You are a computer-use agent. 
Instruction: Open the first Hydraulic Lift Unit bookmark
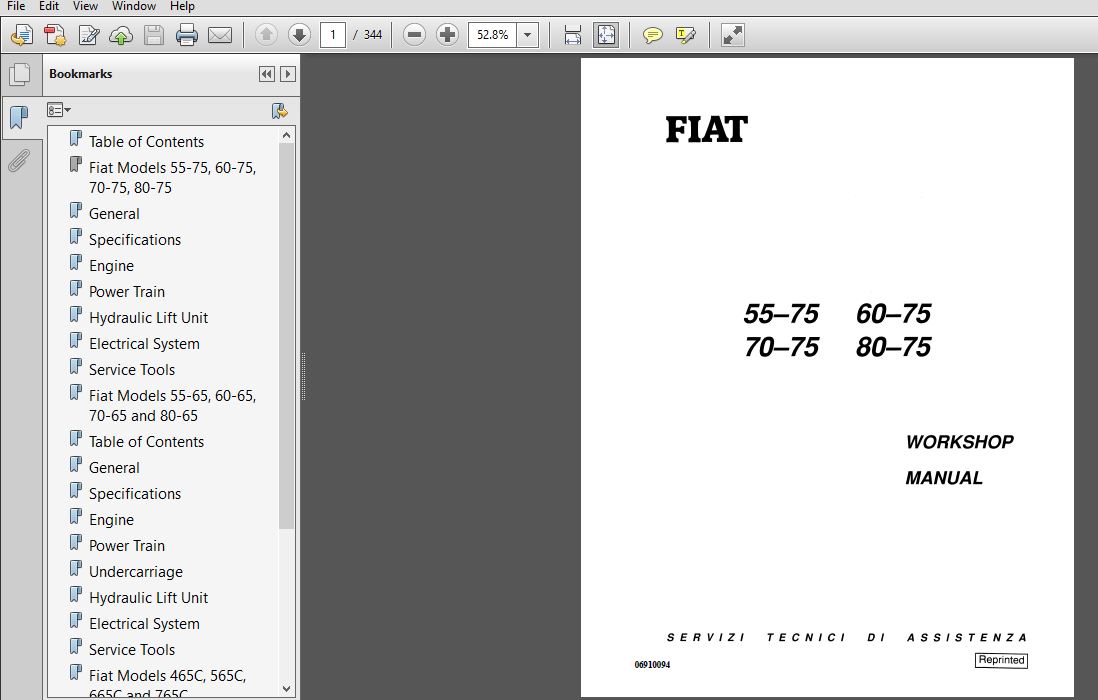click(148, 317)
